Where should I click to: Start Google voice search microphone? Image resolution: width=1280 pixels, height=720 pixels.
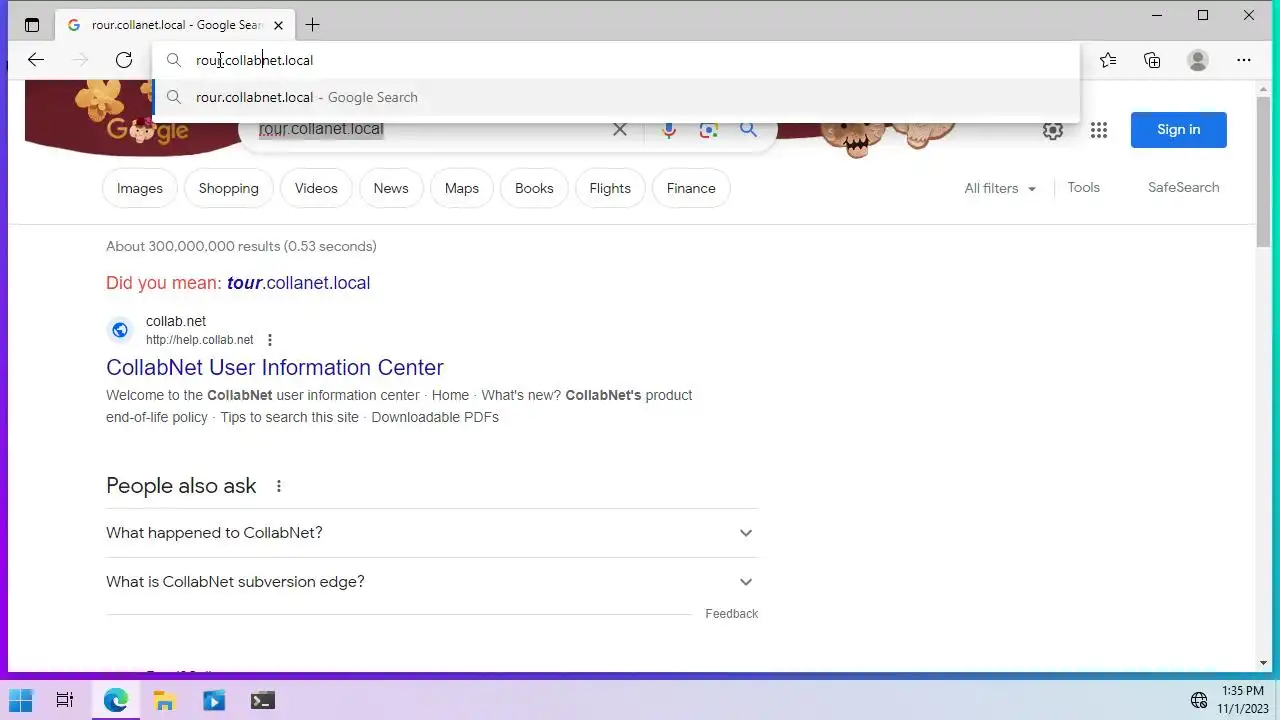[668, 129]
